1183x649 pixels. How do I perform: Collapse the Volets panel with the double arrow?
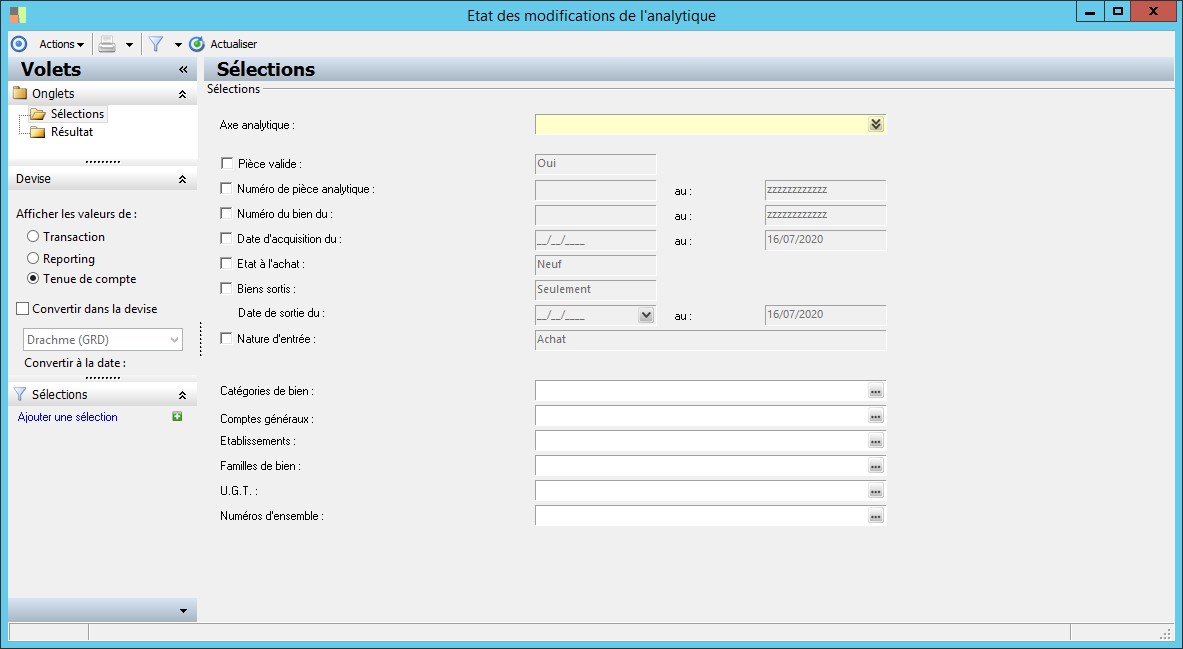pyautogui.click(x=183, y=69)
